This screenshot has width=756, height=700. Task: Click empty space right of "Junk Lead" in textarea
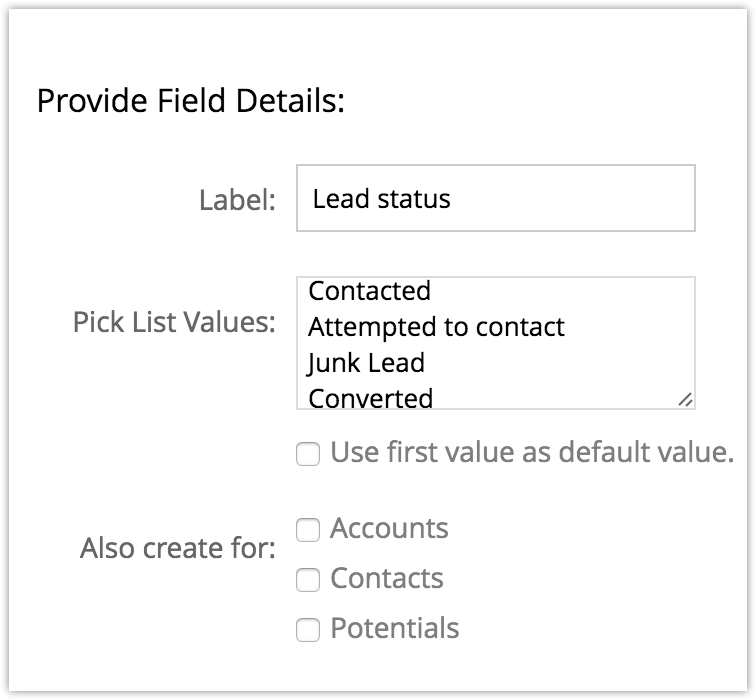560,363
